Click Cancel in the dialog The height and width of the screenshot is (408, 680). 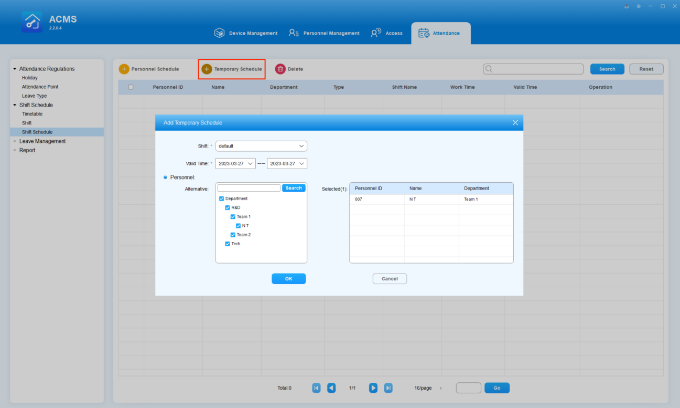(x=389, y=278)
